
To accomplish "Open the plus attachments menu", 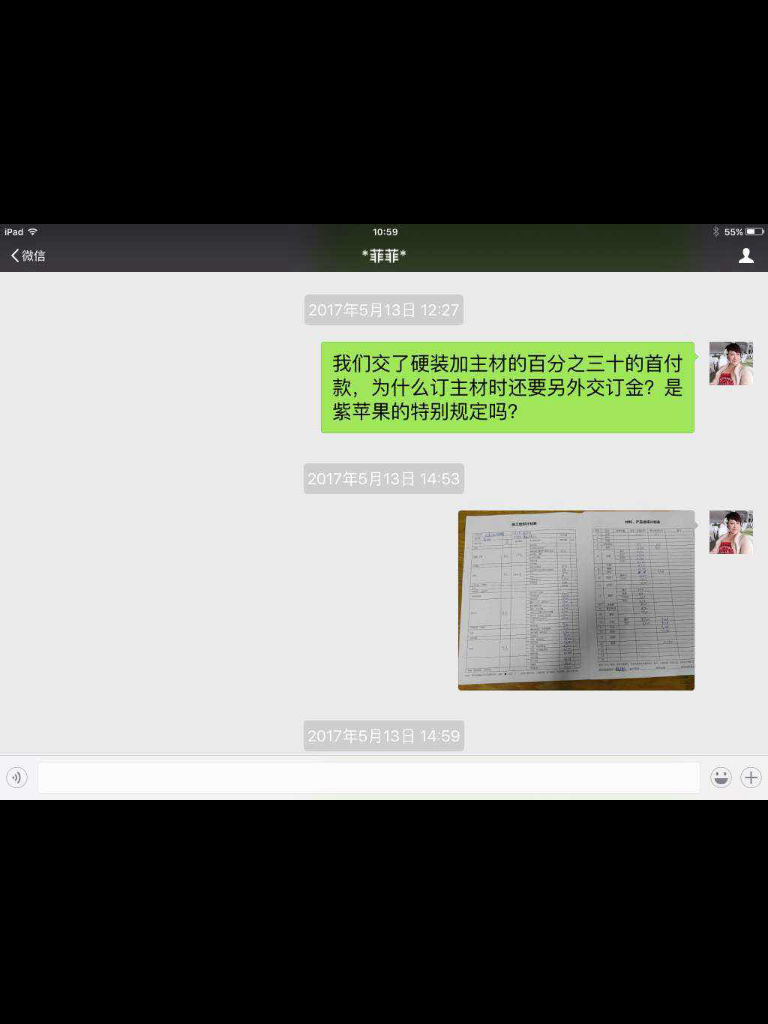I will click(x=751, y=777).
